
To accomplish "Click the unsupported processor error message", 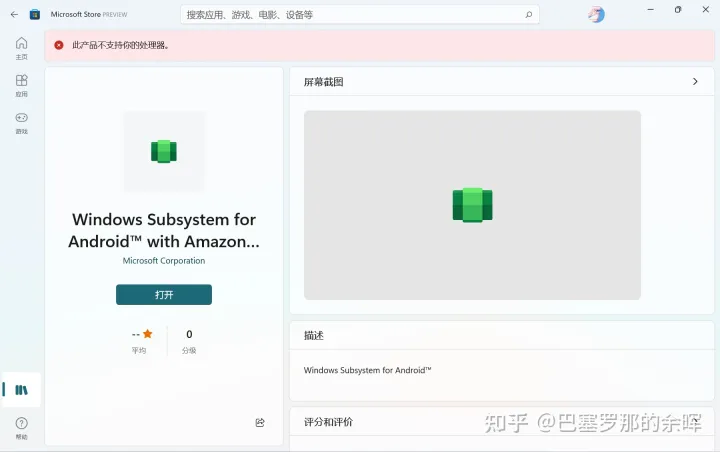I will (x=120, y=45).
